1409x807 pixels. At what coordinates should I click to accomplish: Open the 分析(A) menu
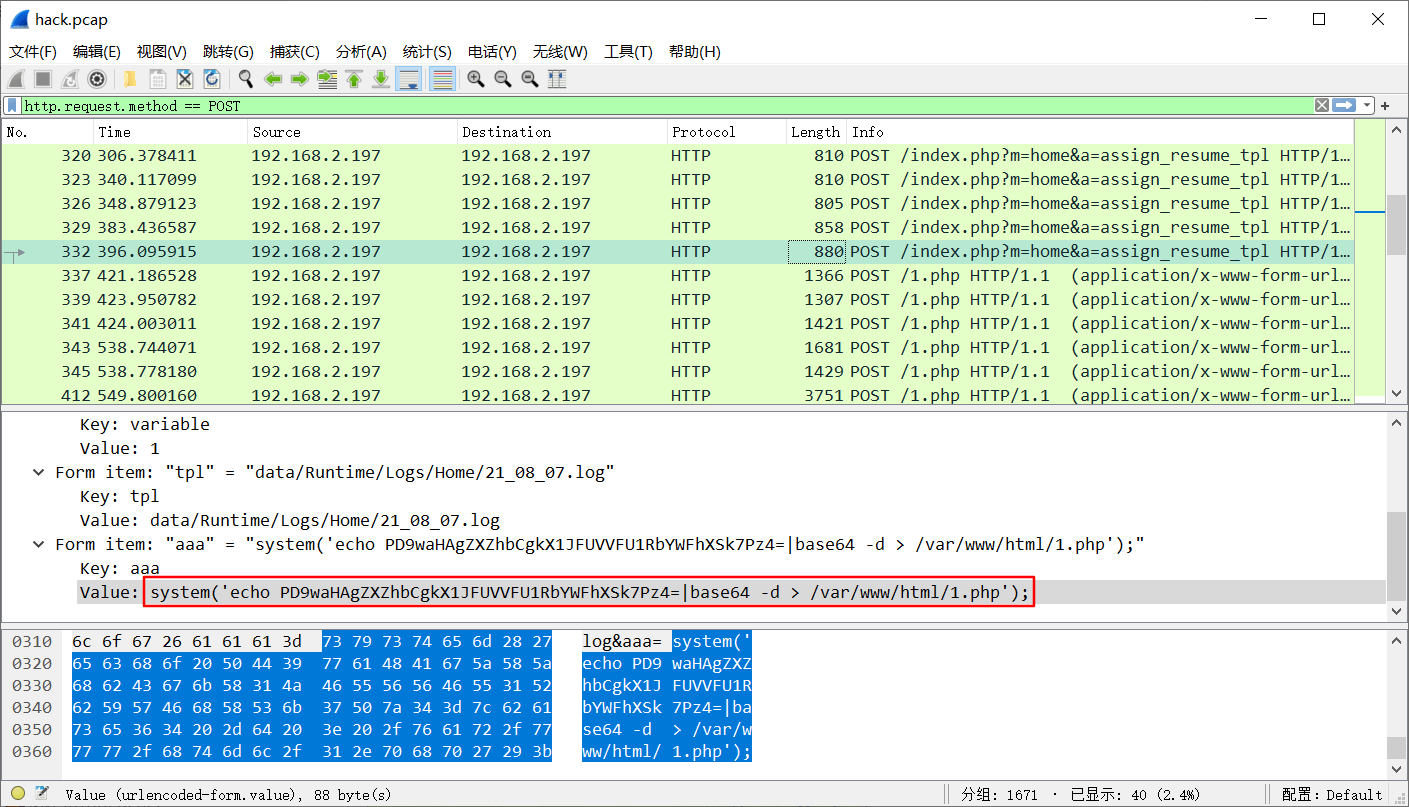coord(361,52)
